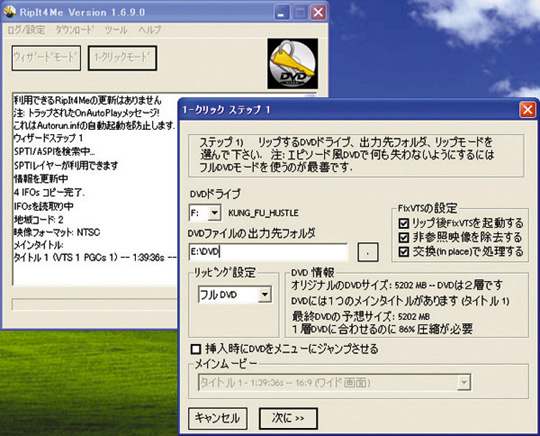Open the ヘルプ menu
Viewport: 540px width, 436px height.
pos(149,30)
